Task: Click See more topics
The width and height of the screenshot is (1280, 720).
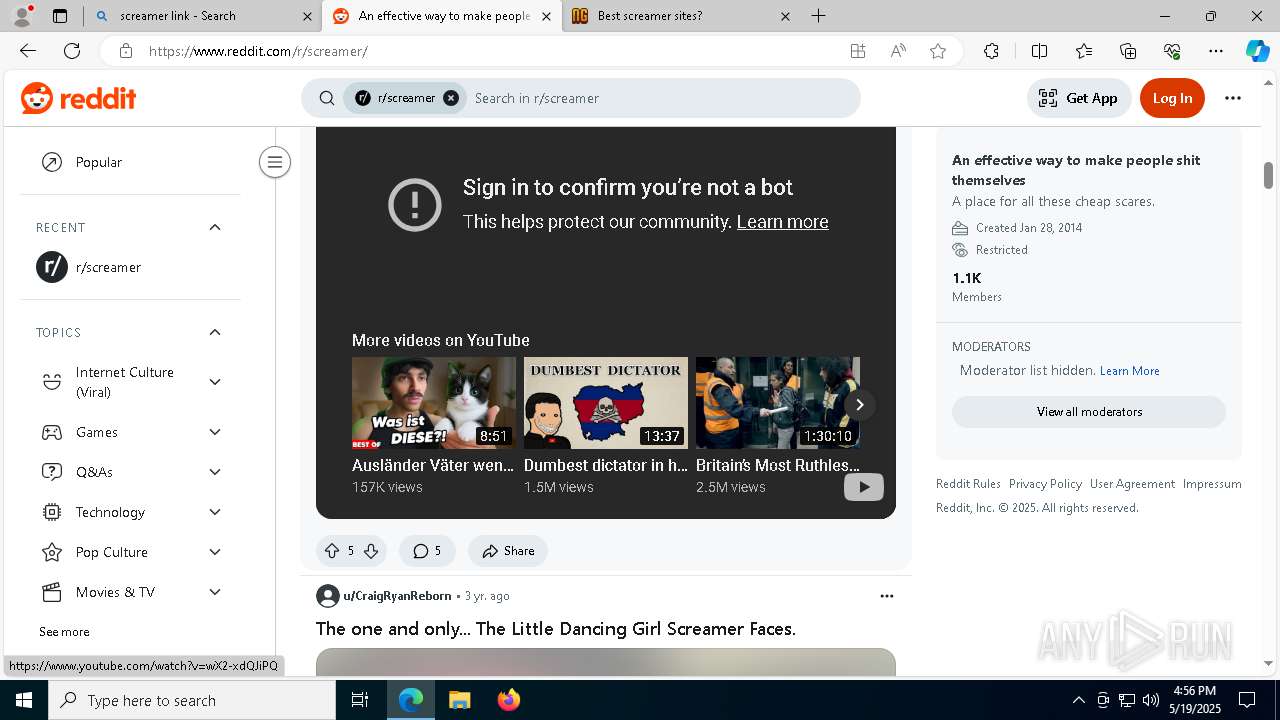Action: point(64,632)
